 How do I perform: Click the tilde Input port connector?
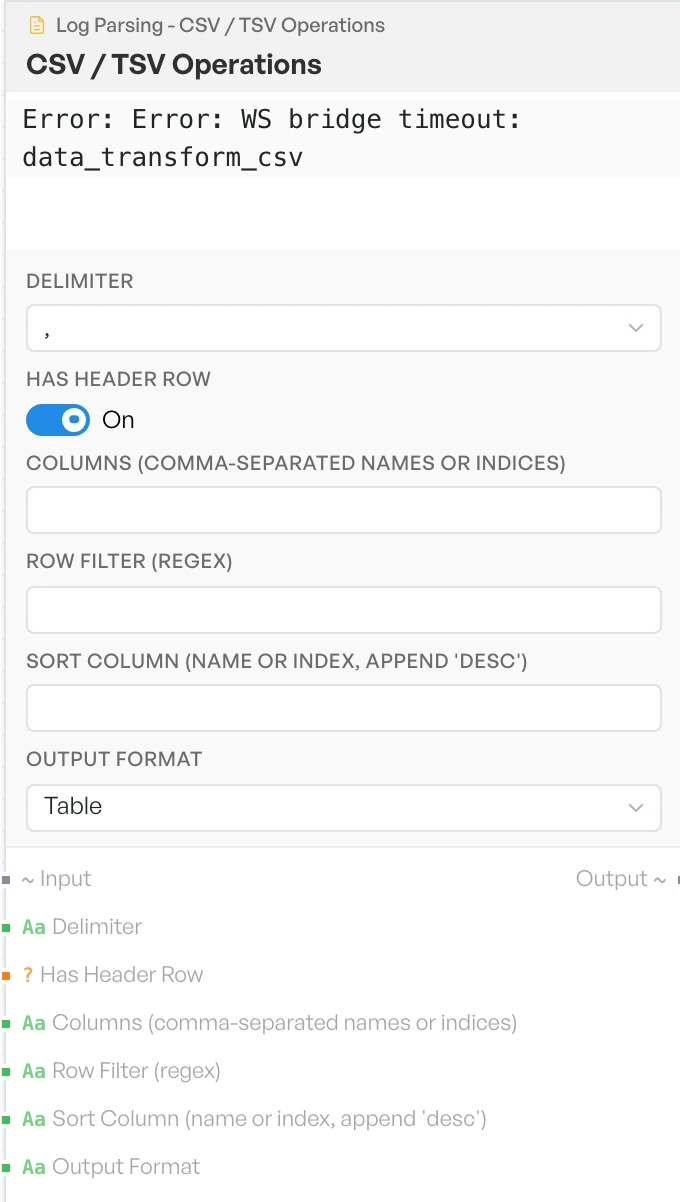click(6, 879)
